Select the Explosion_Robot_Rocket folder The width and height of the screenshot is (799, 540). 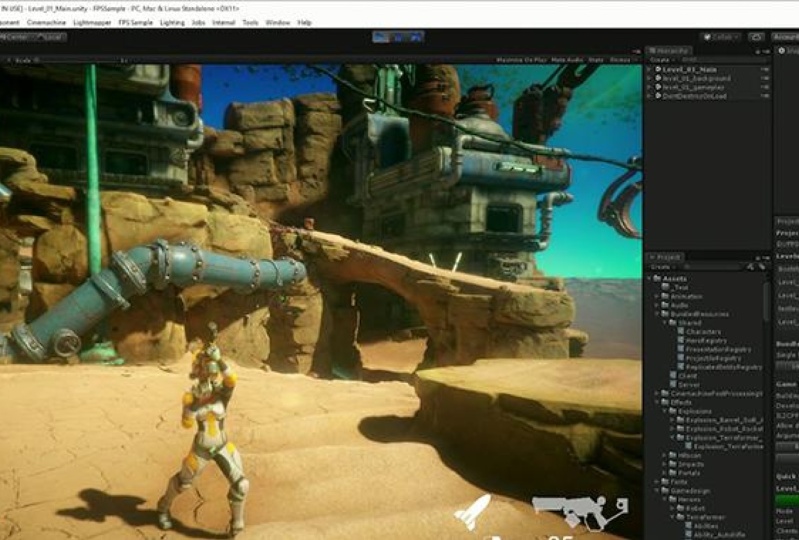click(x=720, y=429)
